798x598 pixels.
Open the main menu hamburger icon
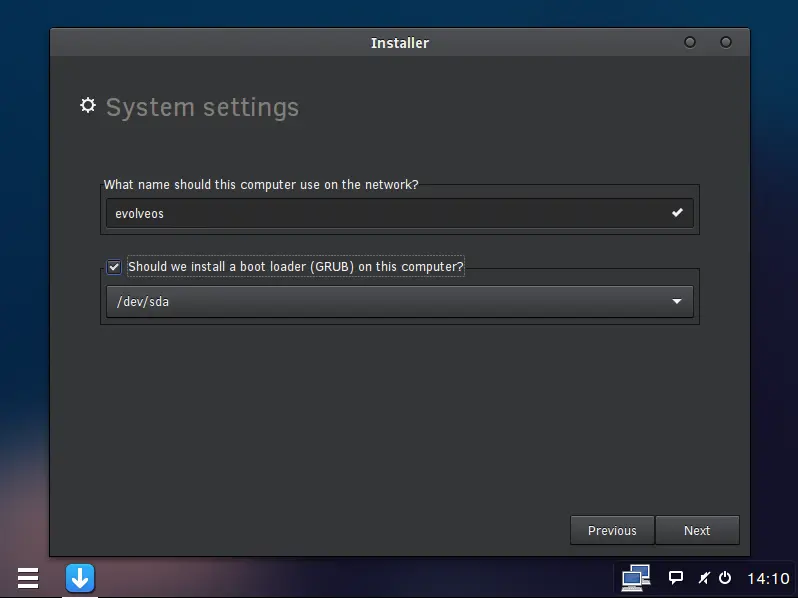28,578
